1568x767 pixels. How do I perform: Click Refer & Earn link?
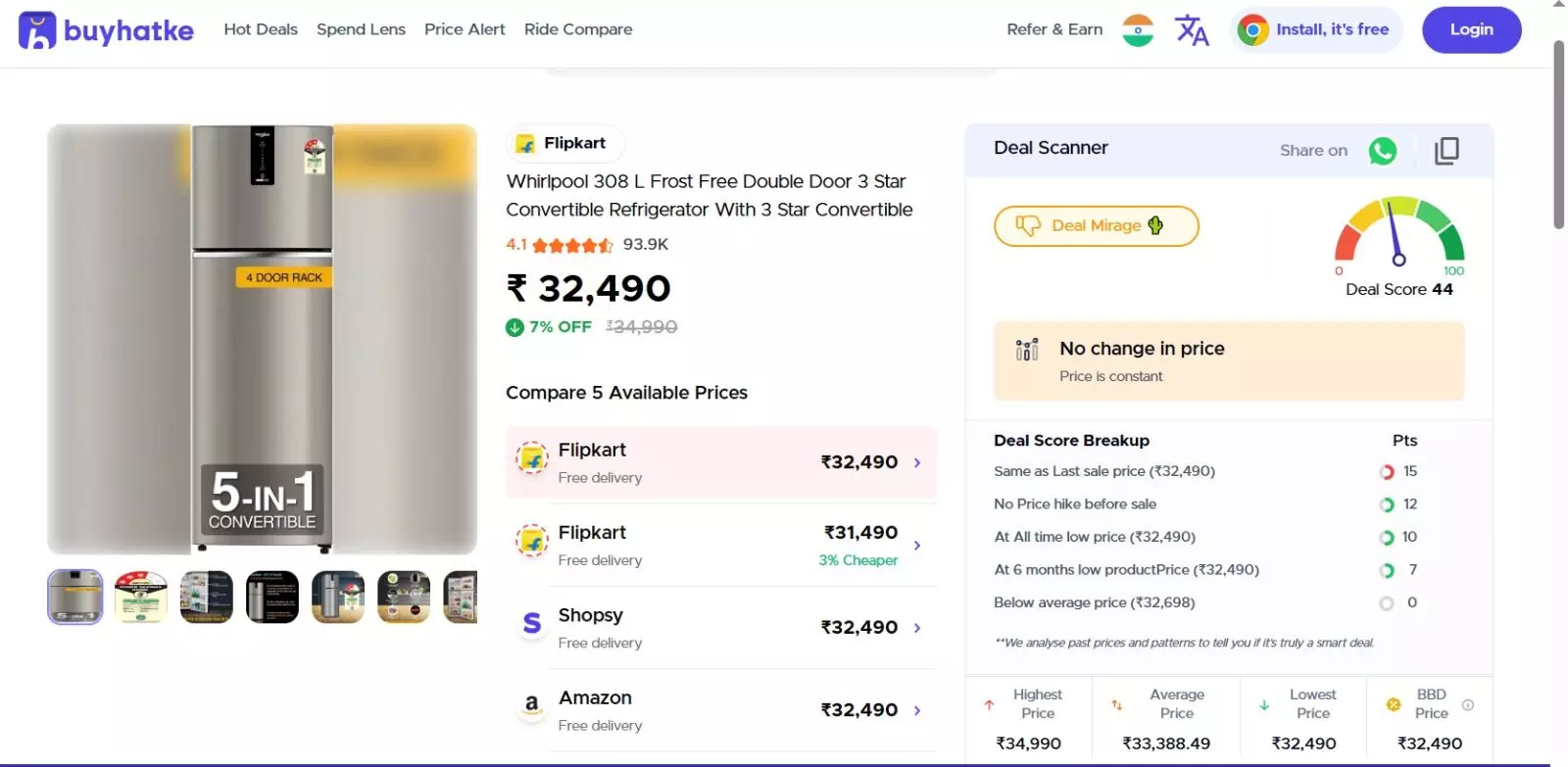(x=1054, y=29)
